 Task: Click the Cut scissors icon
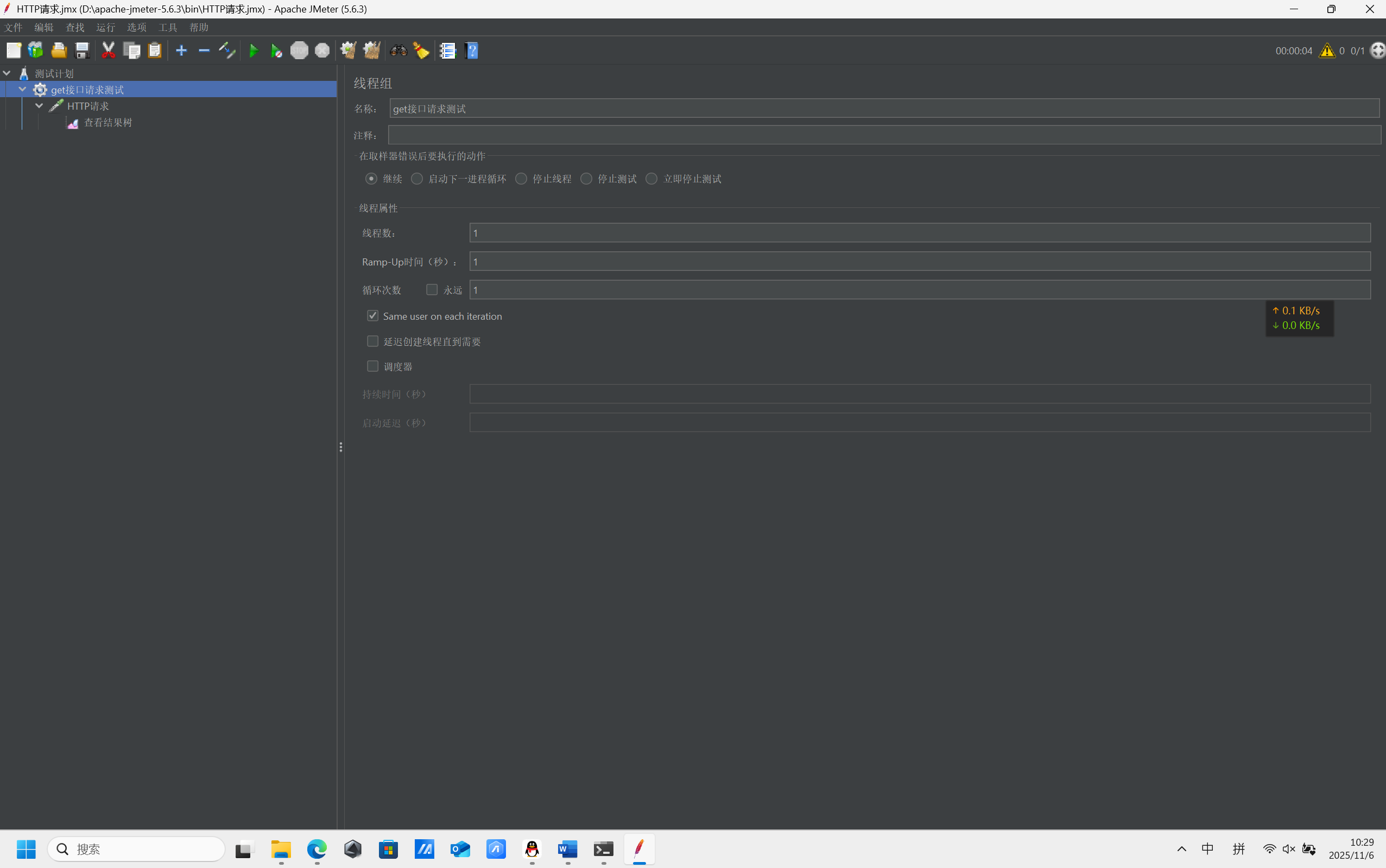point(108,50)
